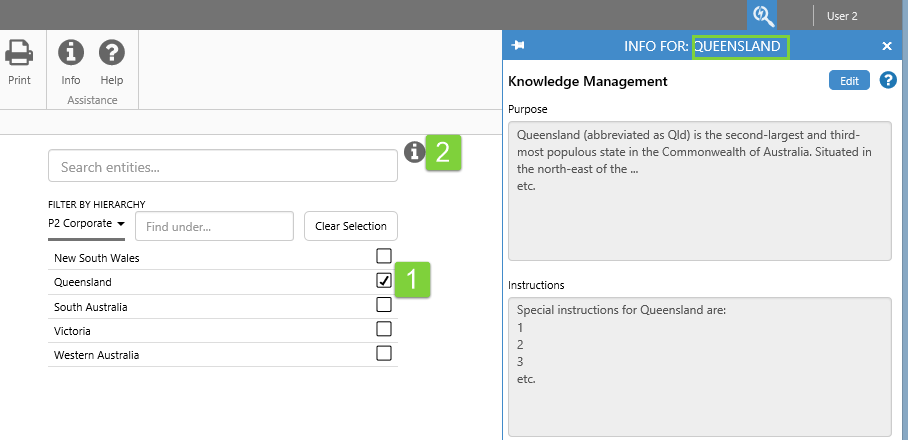Focus the Find under input box
This screenshot has height=440, width=908.
click(x=214, y=226)
